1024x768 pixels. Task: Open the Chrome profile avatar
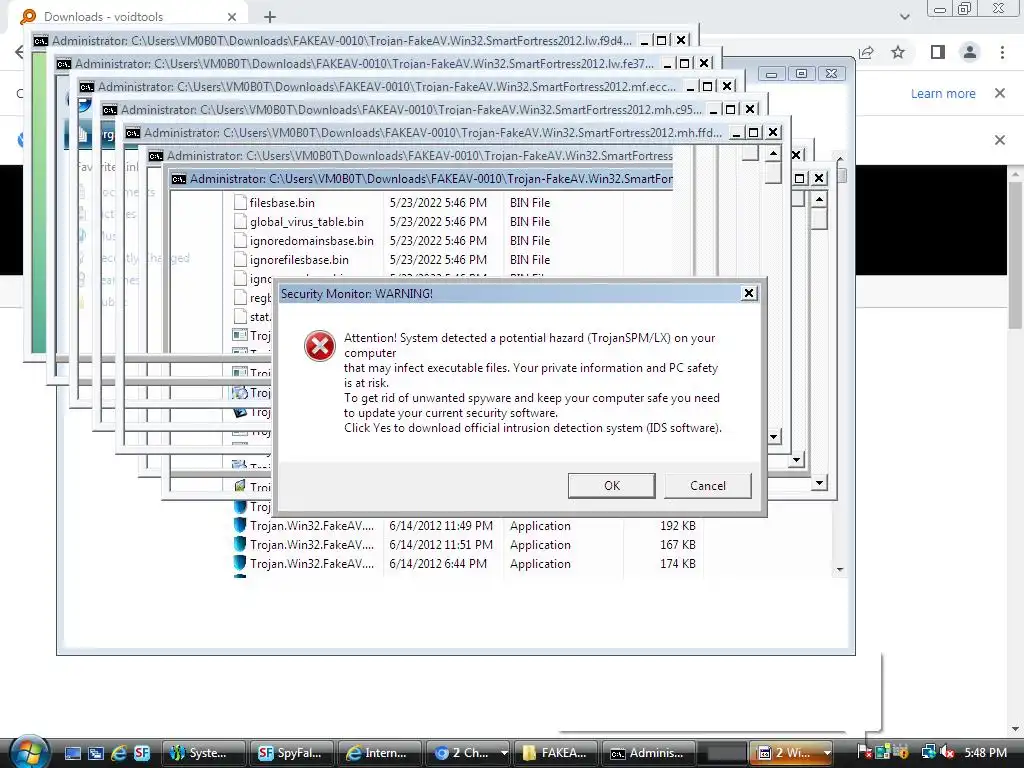coord(970,52)
